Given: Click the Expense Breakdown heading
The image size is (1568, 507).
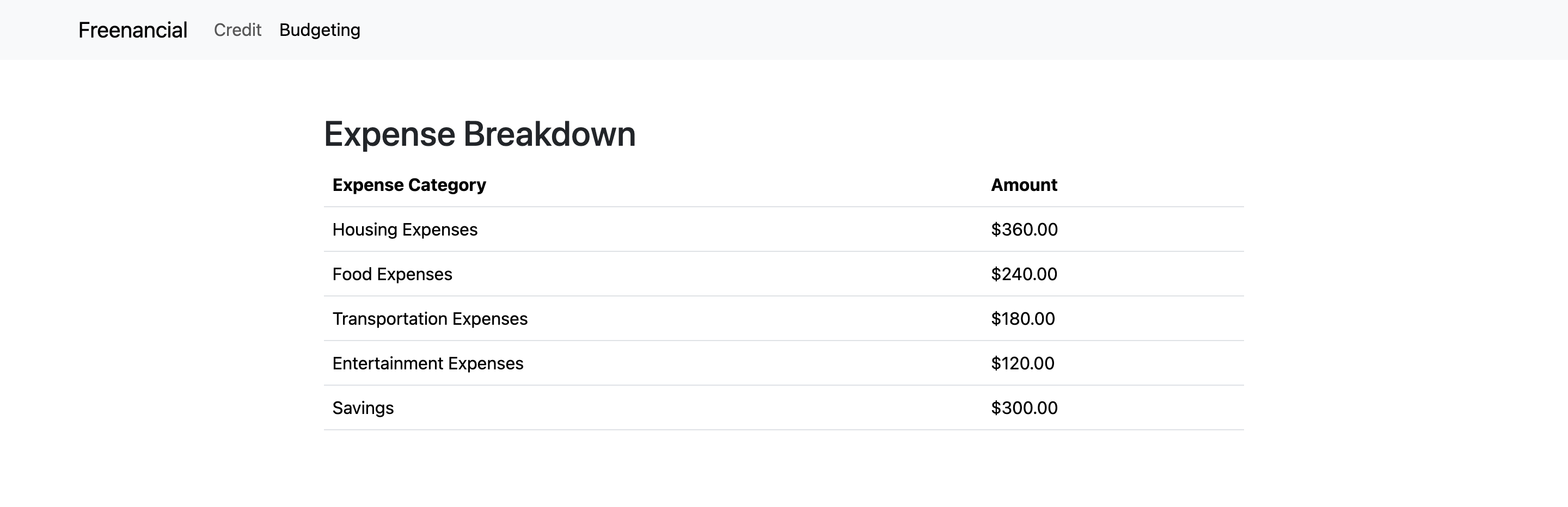Looking at the screenshot, I should (479, 134).
